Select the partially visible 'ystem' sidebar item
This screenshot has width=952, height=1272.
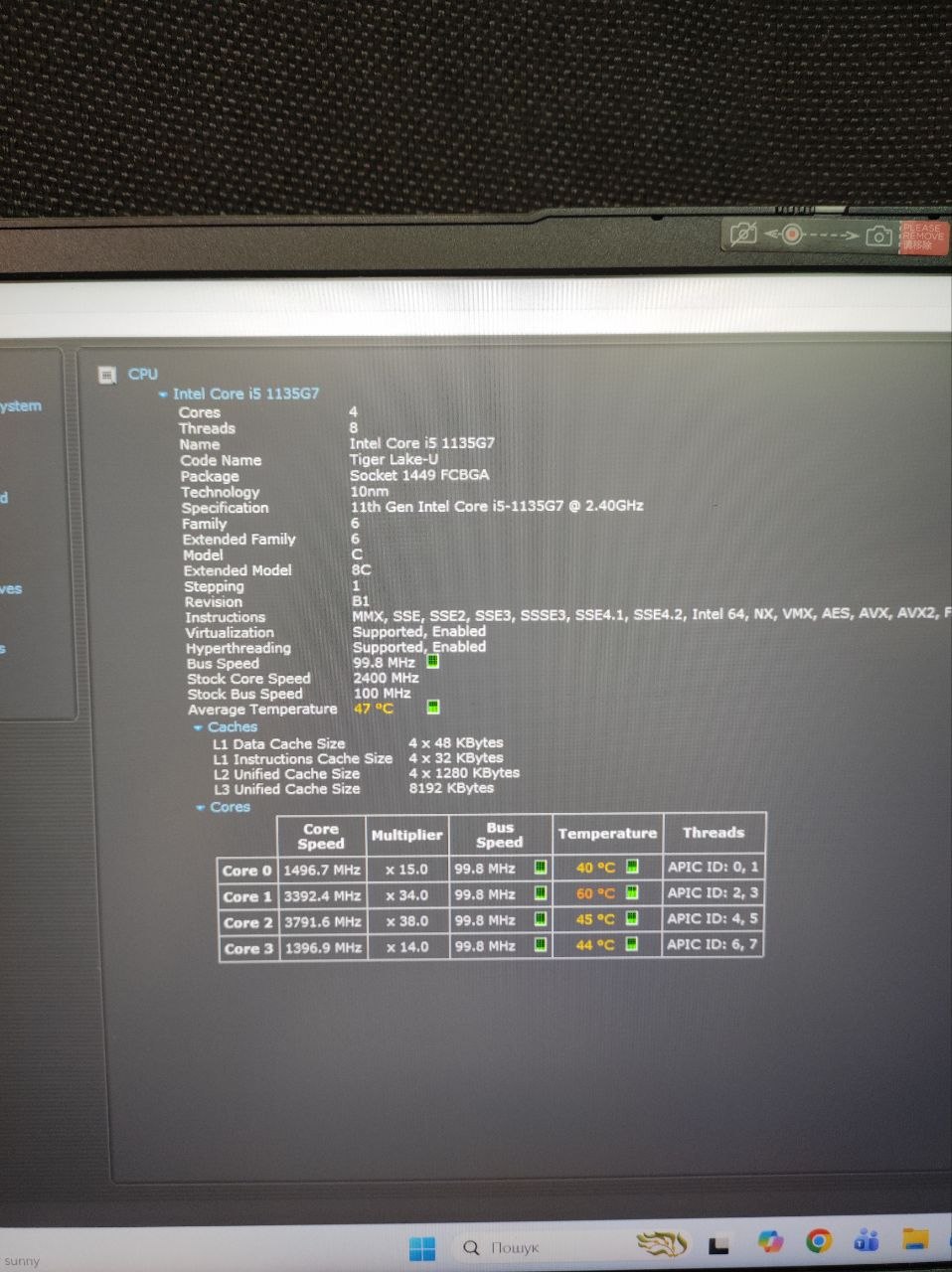coord(21,406)
